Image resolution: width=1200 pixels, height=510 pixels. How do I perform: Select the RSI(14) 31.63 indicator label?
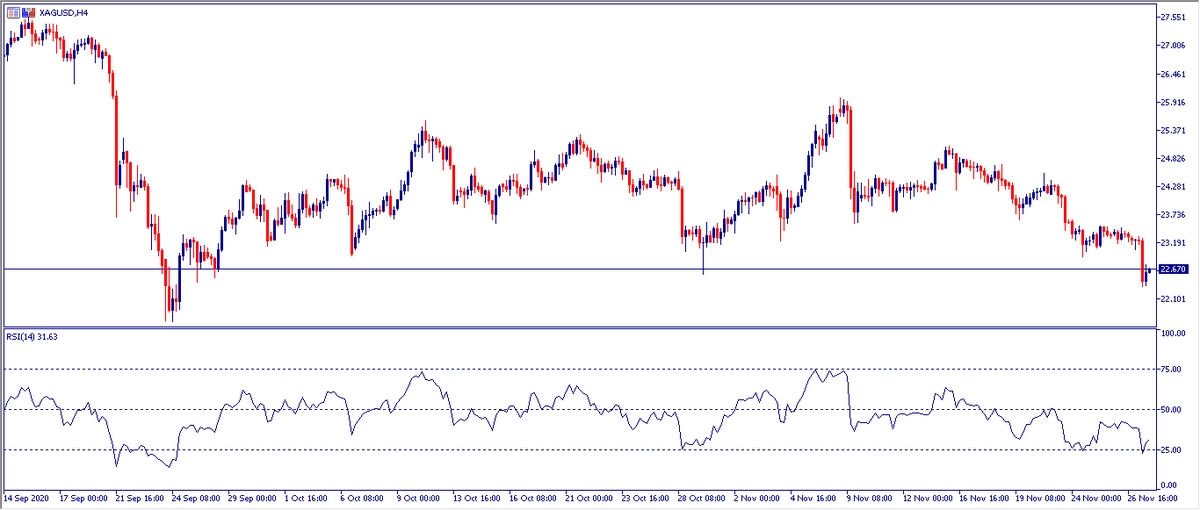pos(34,337)
